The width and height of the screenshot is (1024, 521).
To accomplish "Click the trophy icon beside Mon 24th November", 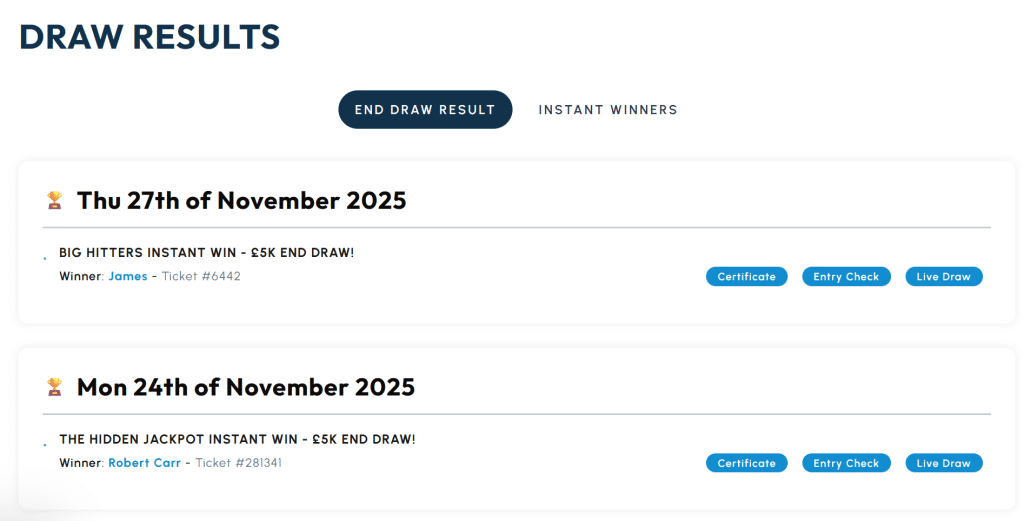I will point(54,387).
